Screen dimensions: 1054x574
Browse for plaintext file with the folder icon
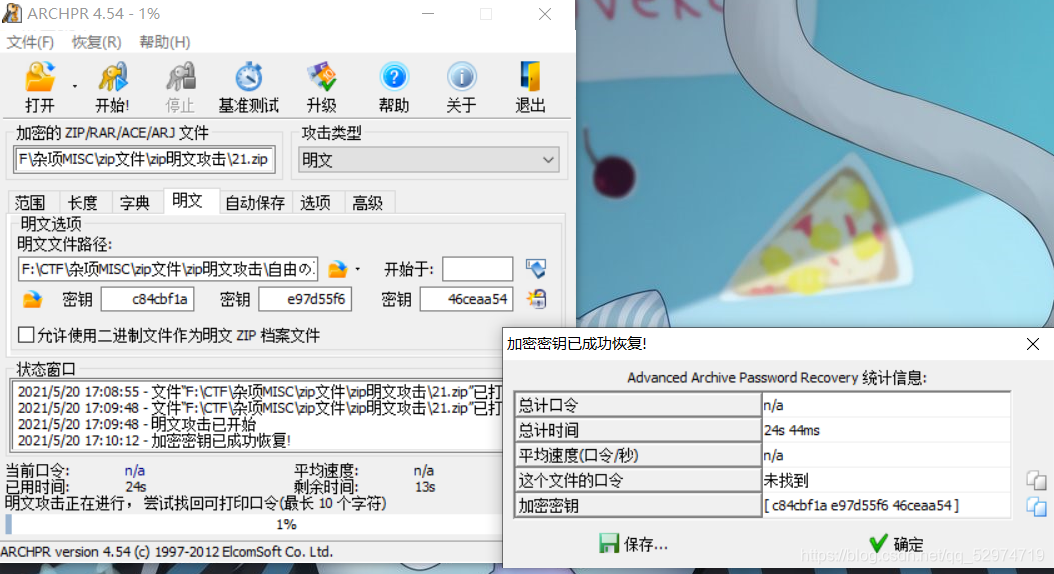tap(337, 270)
